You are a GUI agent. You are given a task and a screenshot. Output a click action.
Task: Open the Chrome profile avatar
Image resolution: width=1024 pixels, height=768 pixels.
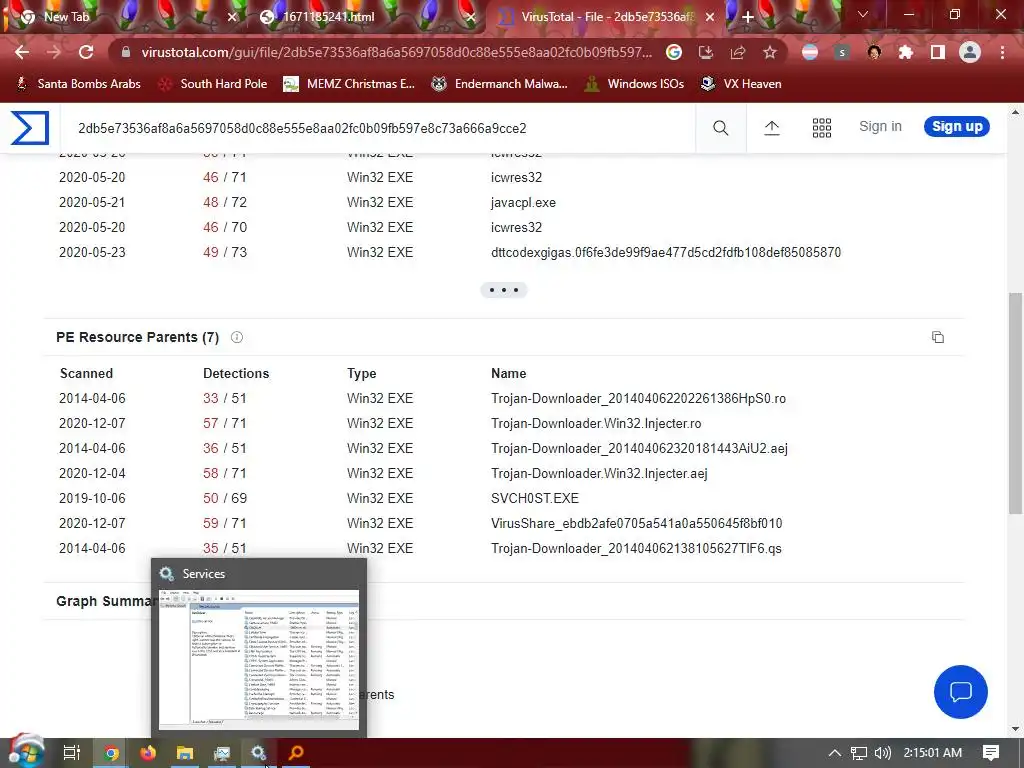[x=970, y=52]
